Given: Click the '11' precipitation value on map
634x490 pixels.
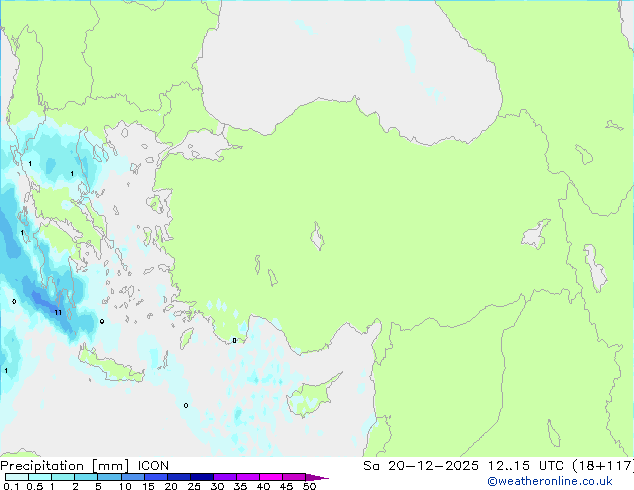Looking at the screenshot, I should click(58, 312).
